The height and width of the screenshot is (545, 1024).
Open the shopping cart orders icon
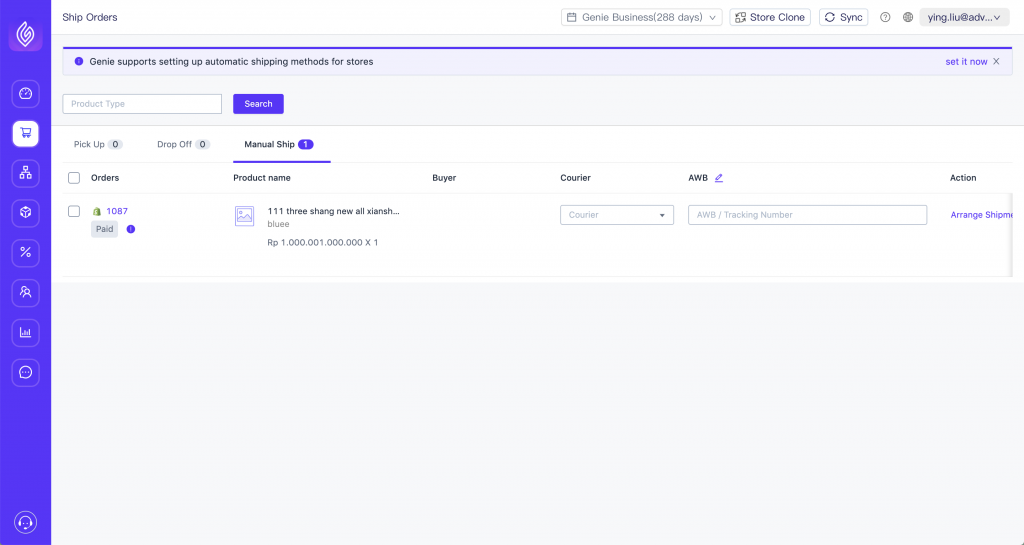[25, 133]
